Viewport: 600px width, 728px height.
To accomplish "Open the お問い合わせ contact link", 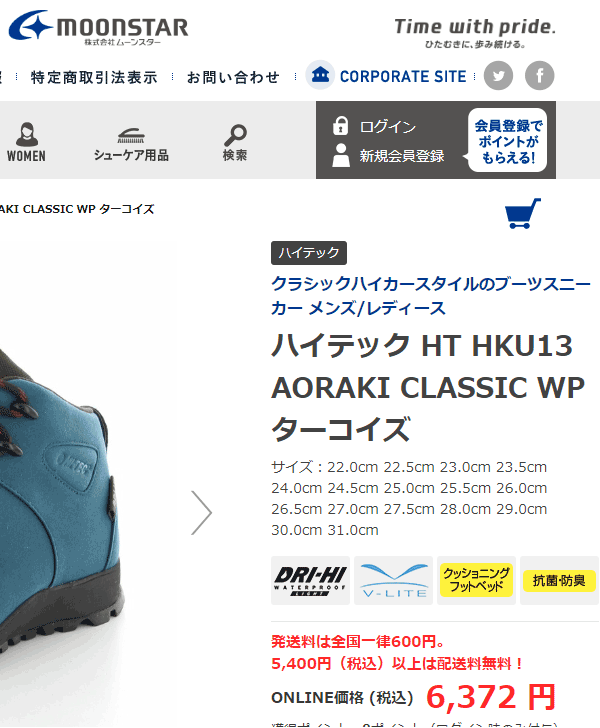I will [x=234, y=77].
